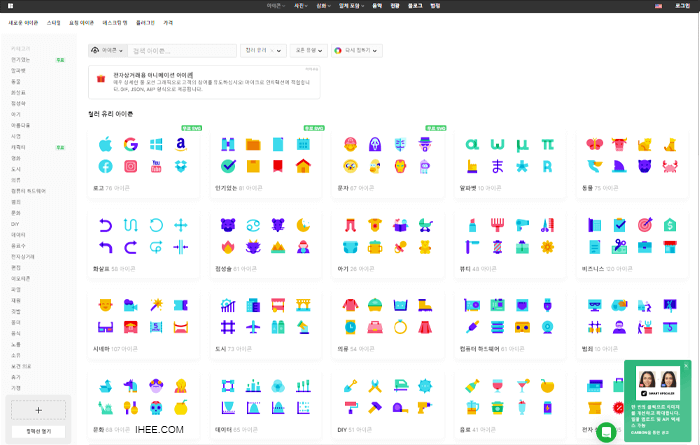Expand the 아이콘 menu in the top bar
The height and width of the screenshot is (445, 700).
[275, 6]
